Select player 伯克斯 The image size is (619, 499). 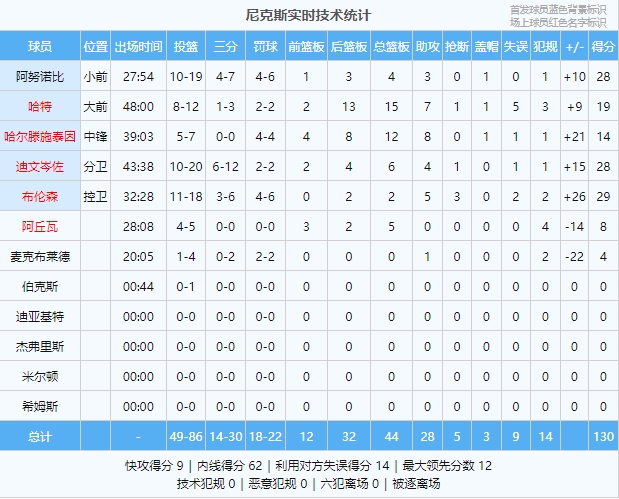click(x=40, y=286)
